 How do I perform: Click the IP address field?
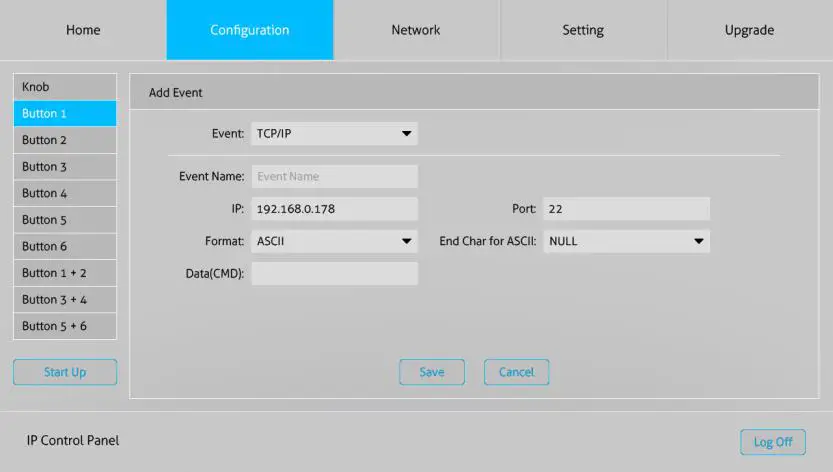point(335,209)
